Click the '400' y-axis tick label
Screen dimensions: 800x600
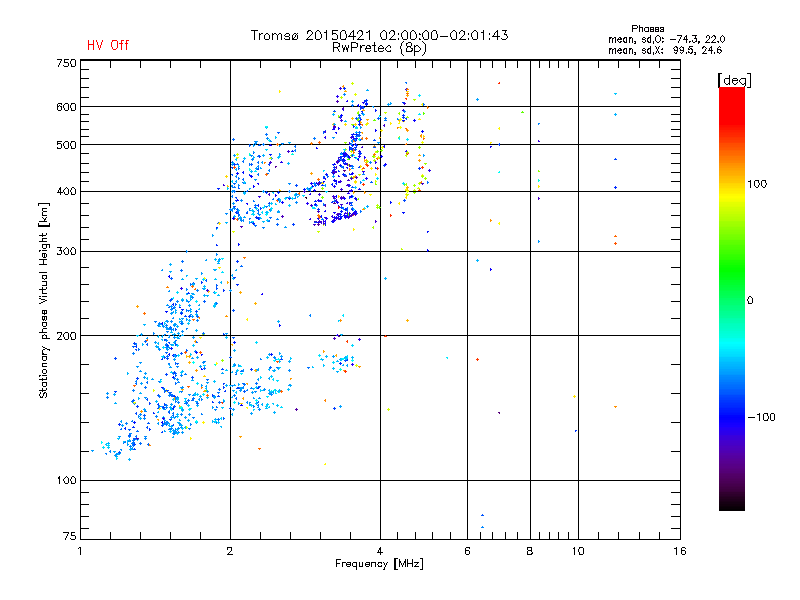click(66, 191)
